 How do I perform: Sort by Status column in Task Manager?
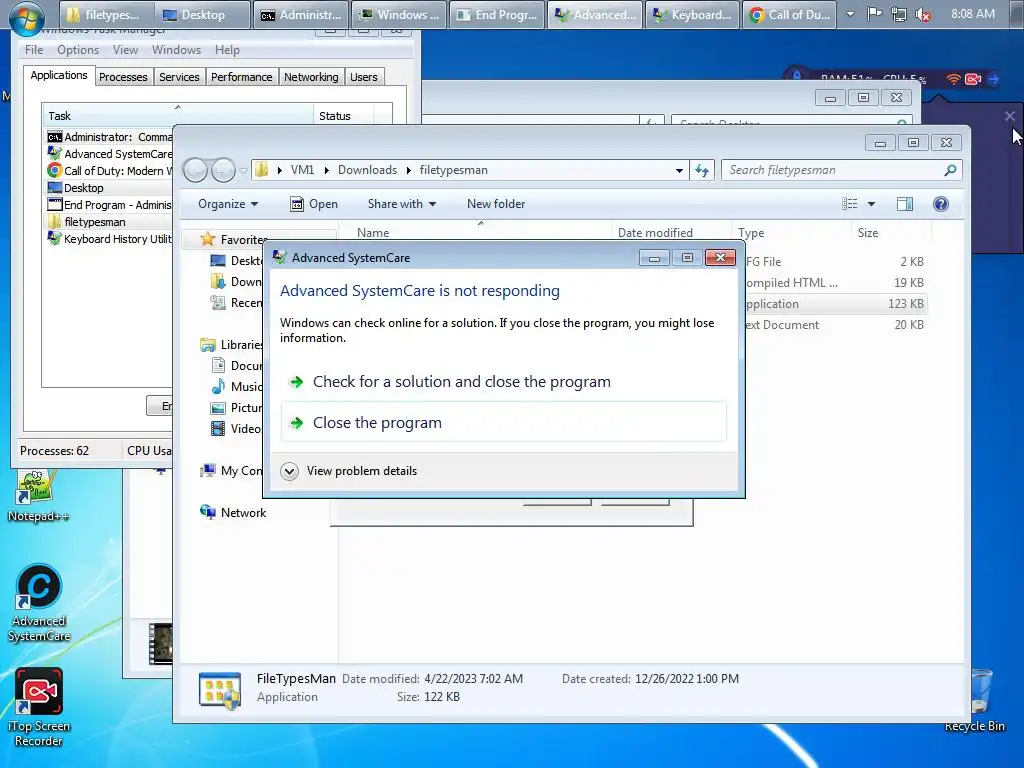[344, 116]
